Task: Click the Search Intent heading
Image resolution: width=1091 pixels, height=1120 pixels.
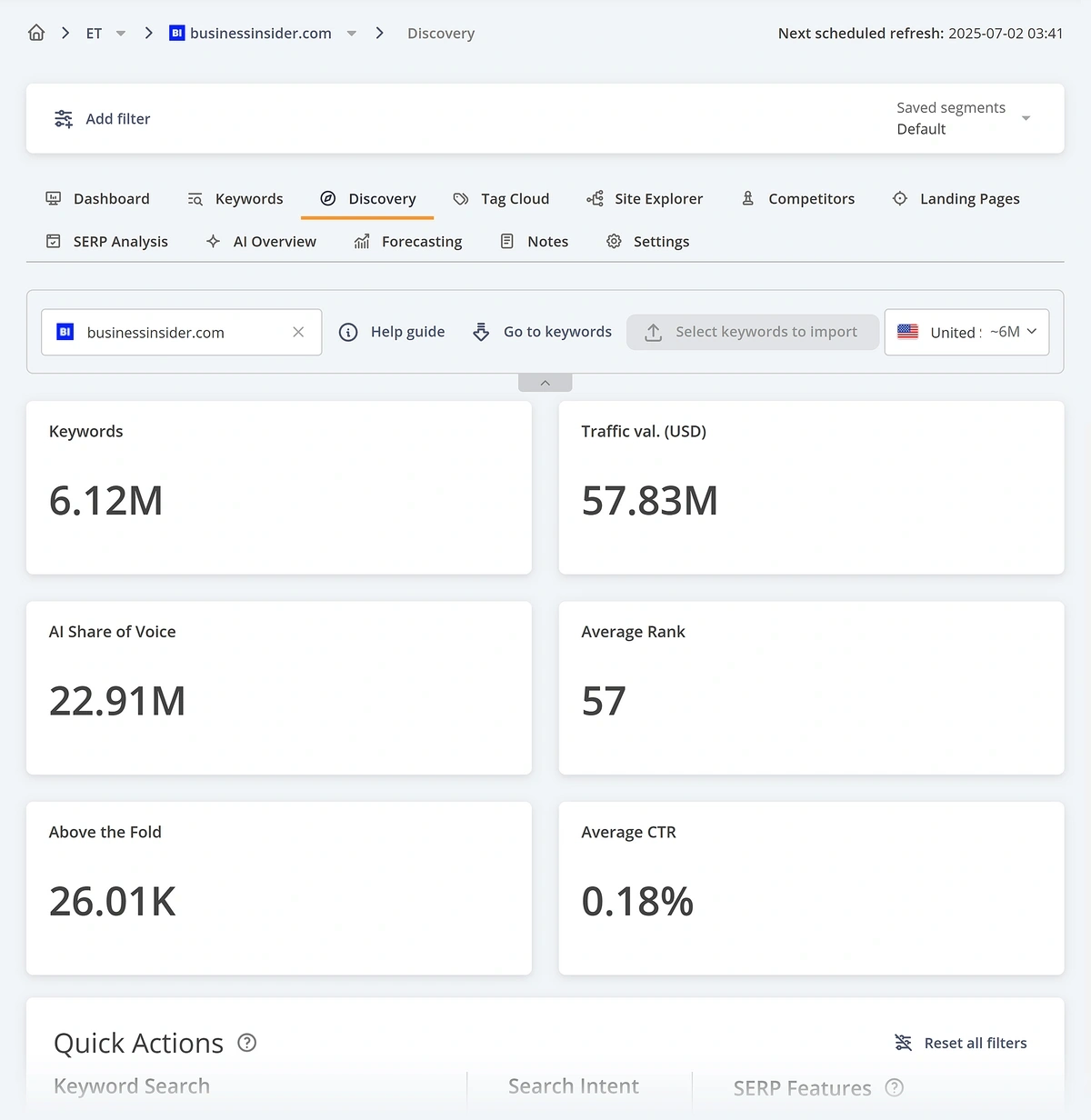Action: click(574, 1086)
